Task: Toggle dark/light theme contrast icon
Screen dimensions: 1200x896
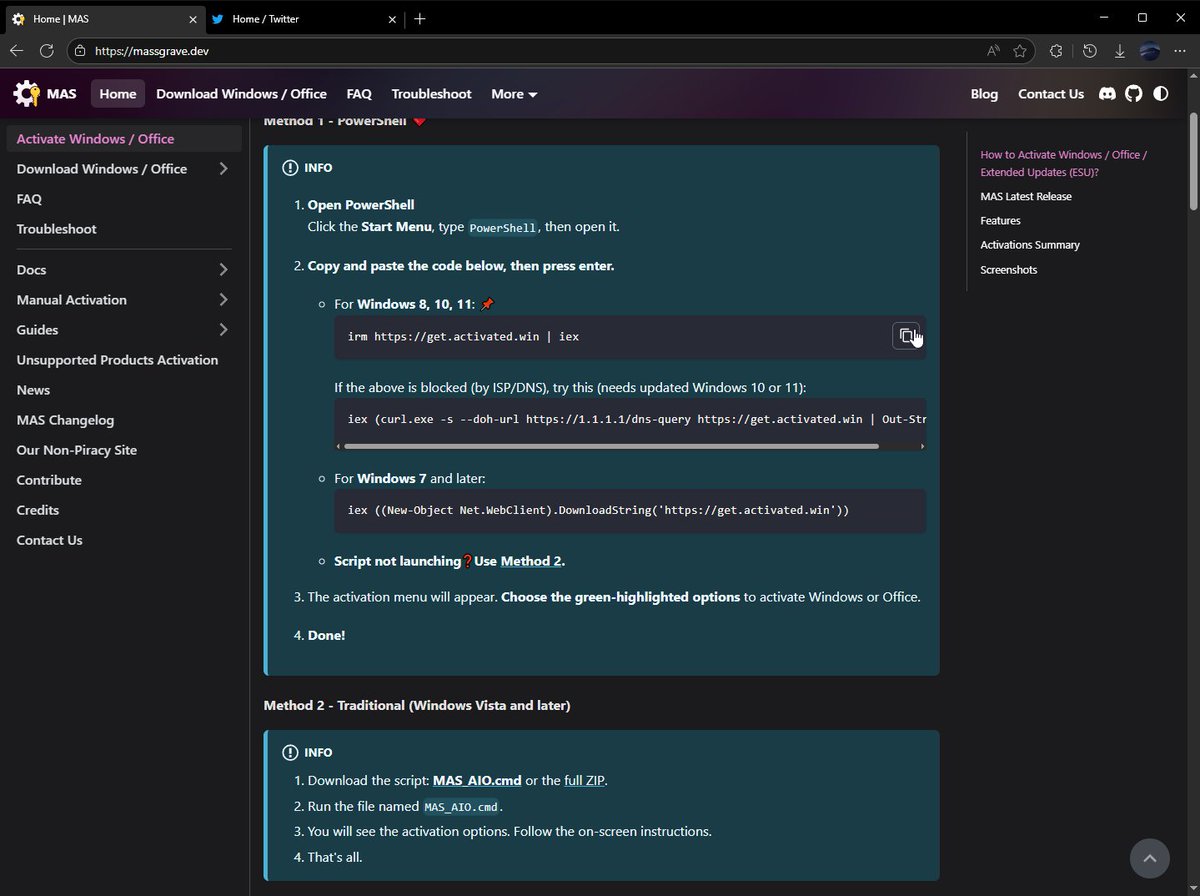Action: click(1160, 93)
